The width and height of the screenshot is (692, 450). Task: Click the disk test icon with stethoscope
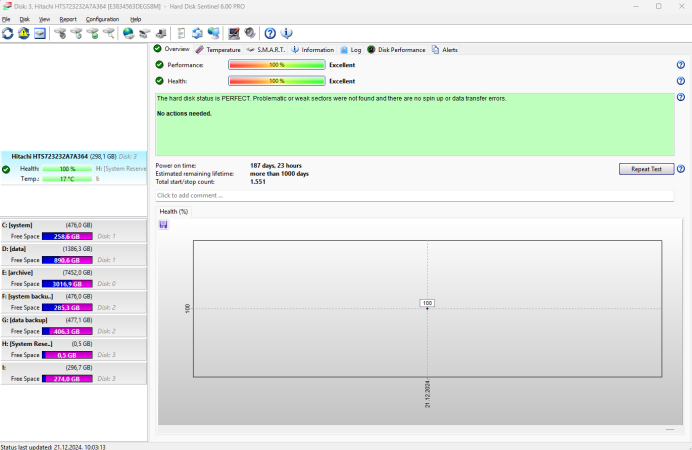pyautogui.click(x=60, y=33)
